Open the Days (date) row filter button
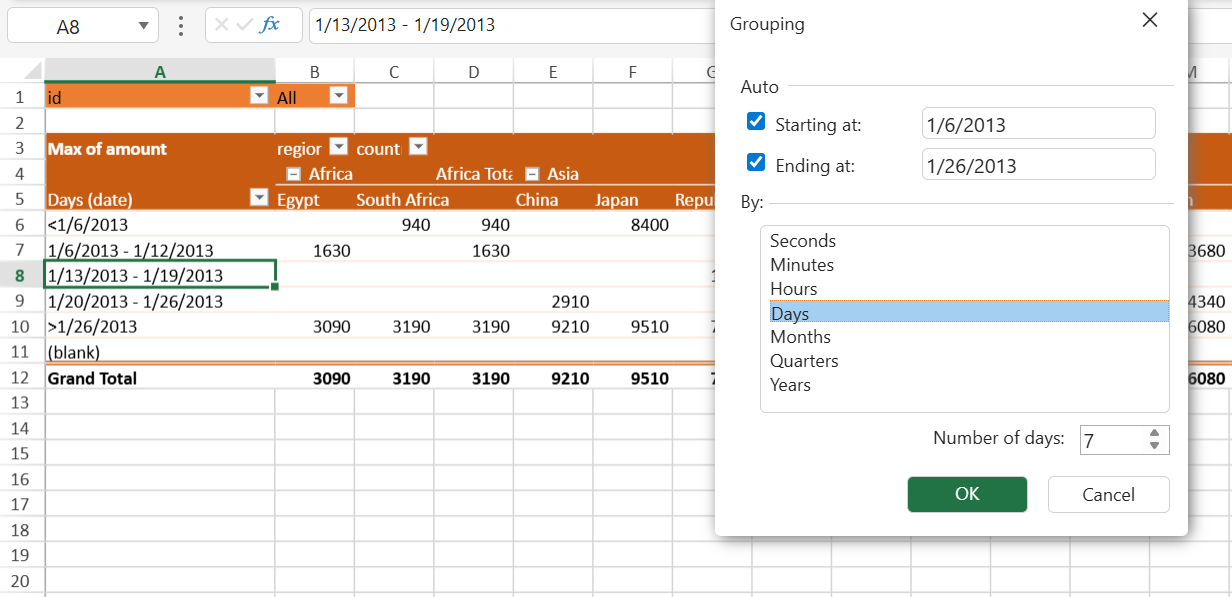Image resolution: width=1232 pixels, height=597 pixels. pos(259,199)
